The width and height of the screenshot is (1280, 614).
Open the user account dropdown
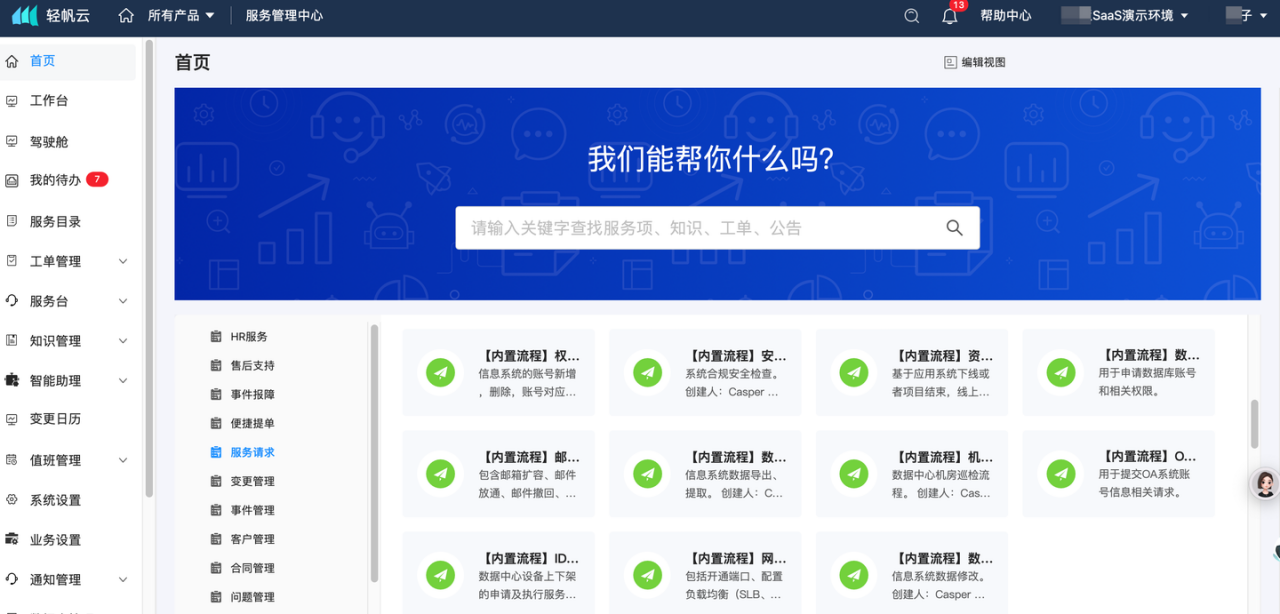[1245, 16]
